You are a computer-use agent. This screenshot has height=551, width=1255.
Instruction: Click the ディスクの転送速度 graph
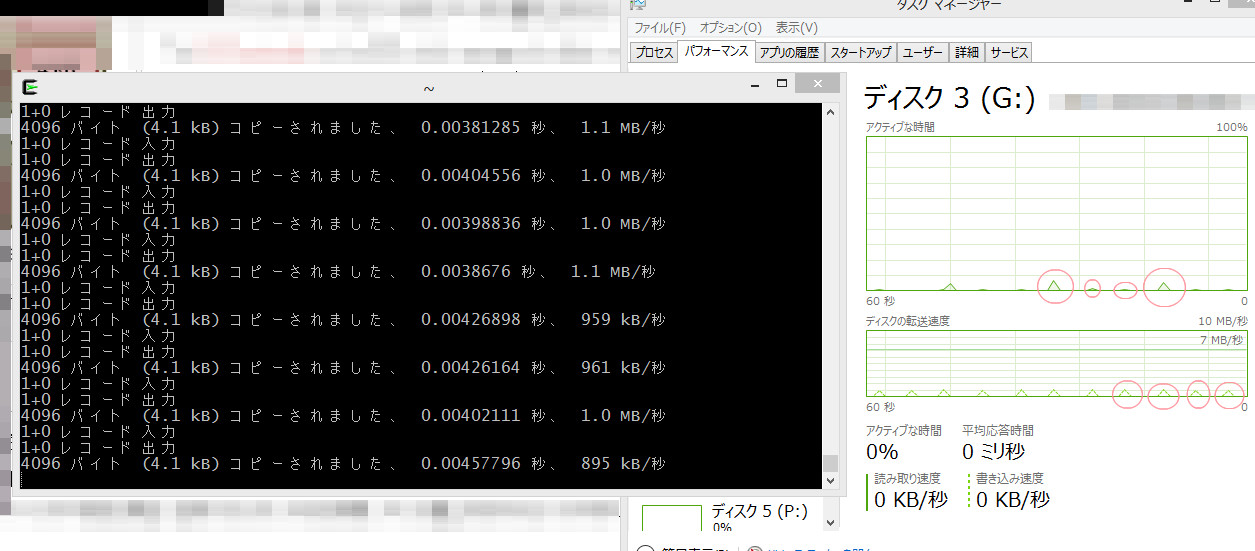(1057, 364)
